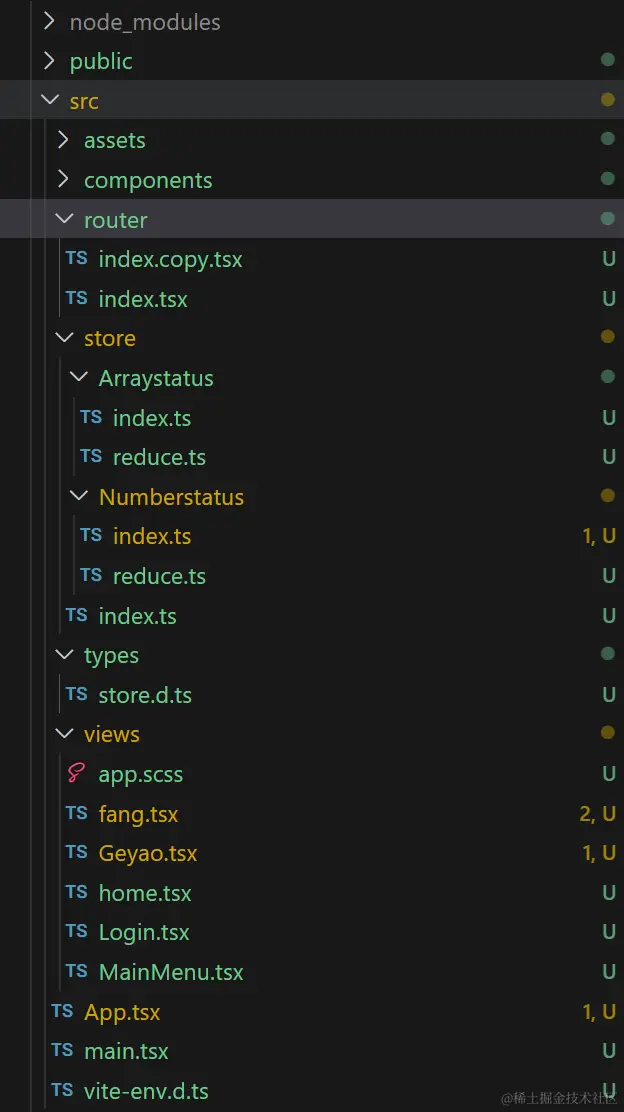Open fang.tsx file
Viewport: 624px width, 1112px height.
click(x=138, y=814)
